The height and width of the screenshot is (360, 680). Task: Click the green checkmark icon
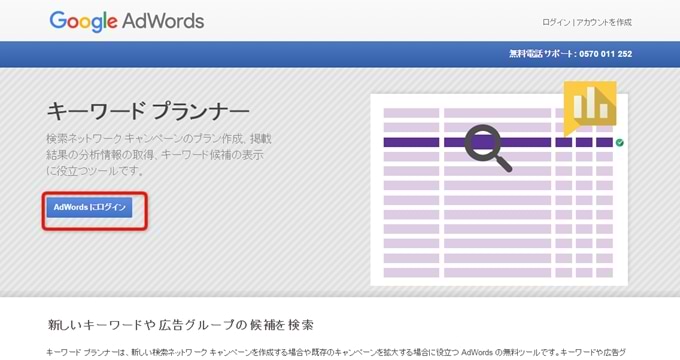(620, 142)
